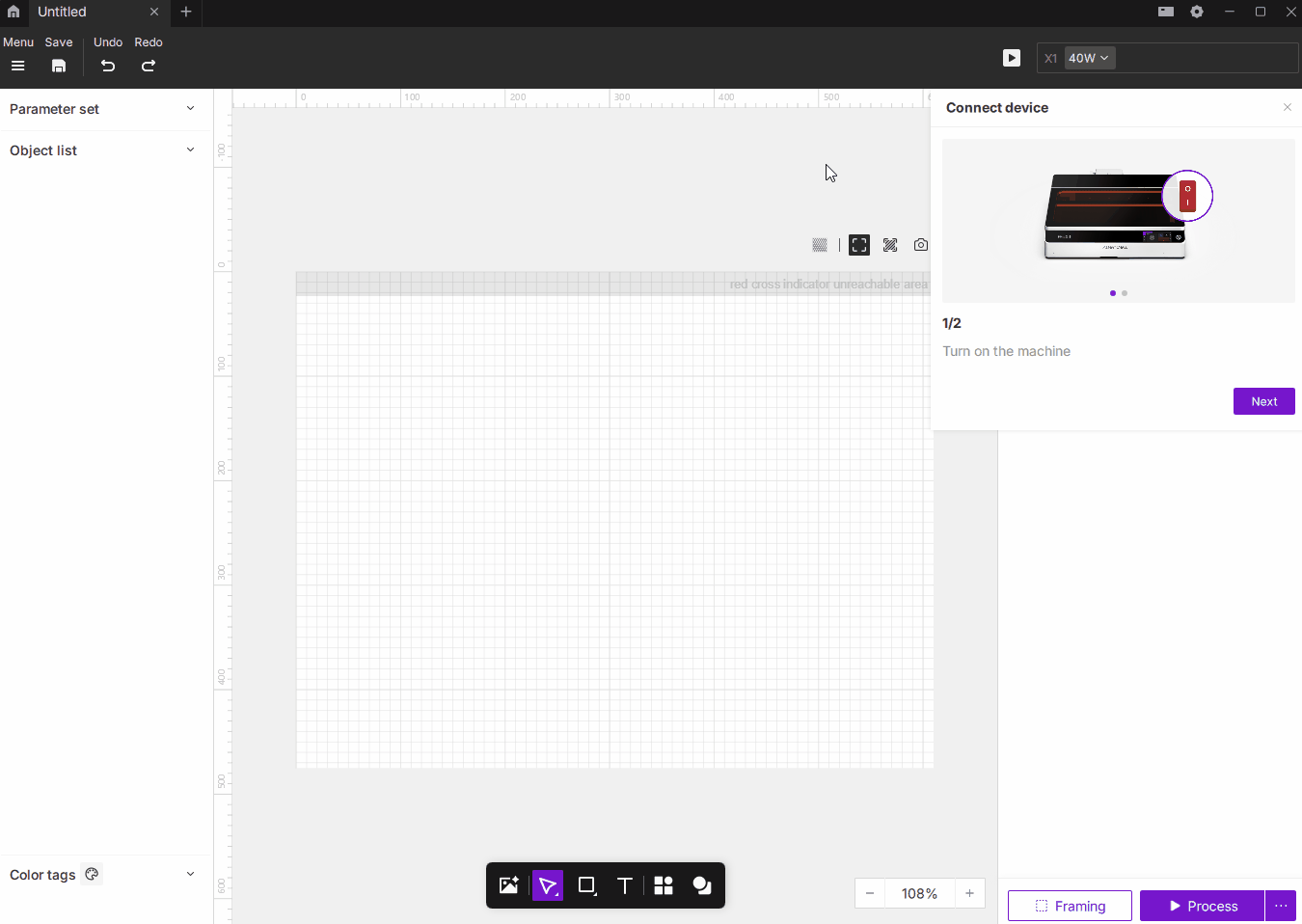Screen dimensions: 1302x924
Task: Click the Redo arrow icon
Action: click(x=149, y=66)
